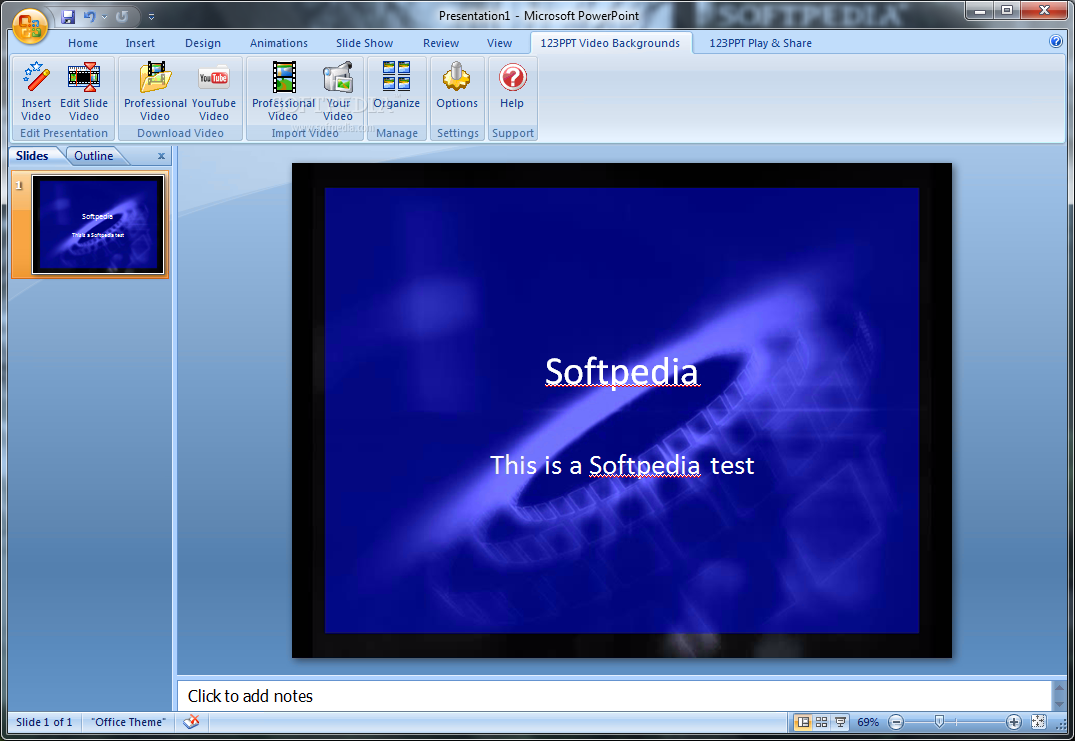Import Your Video camcorder icon

338,90
